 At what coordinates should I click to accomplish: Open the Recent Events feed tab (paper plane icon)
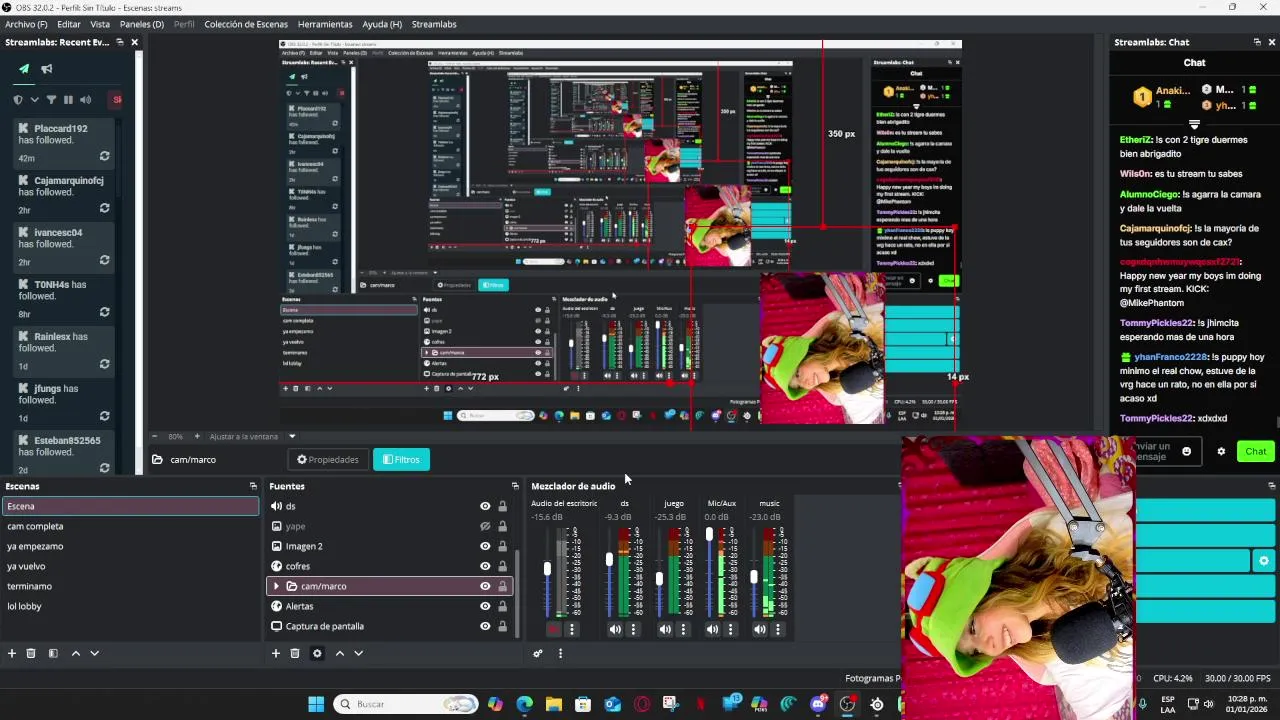pos(24,69)
